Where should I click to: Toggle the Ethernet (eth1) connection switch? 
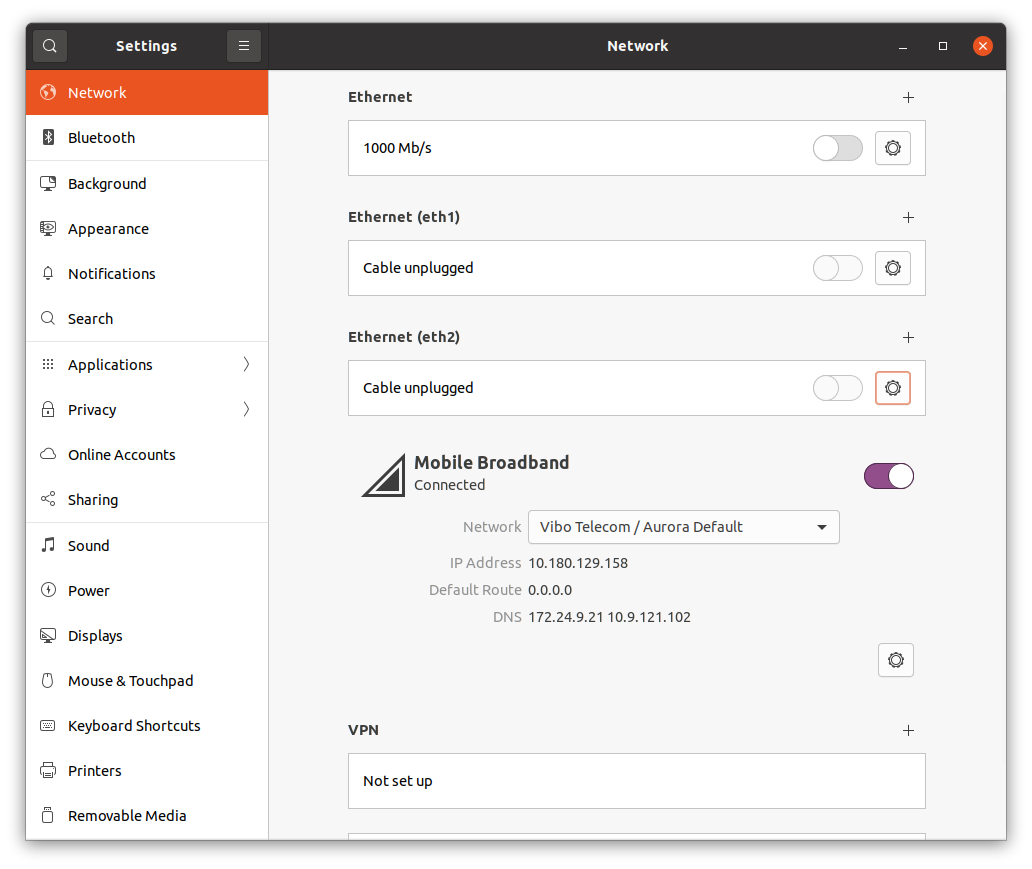tap(837, 268)
